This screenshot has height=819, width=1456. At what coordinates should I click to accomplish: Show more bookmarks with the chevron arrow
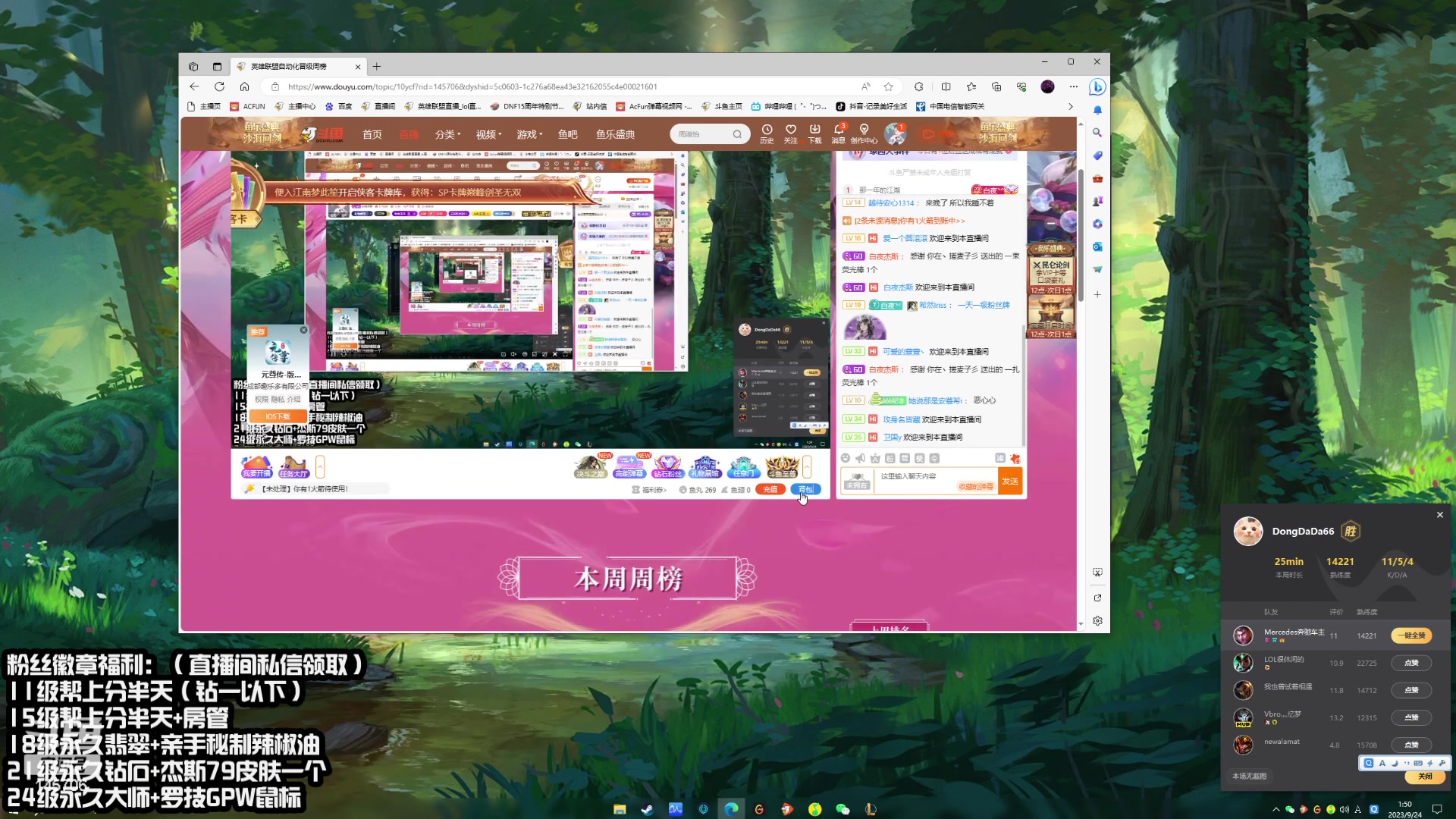pos(1070,106)
